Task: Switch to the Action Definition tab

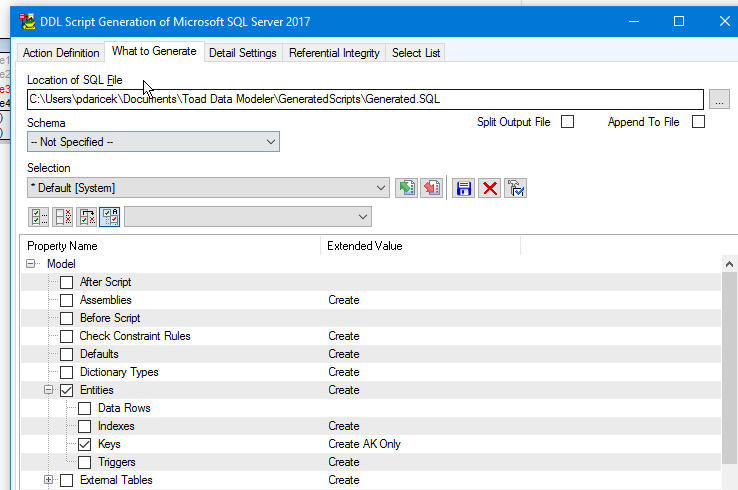Action: (61, 53)
